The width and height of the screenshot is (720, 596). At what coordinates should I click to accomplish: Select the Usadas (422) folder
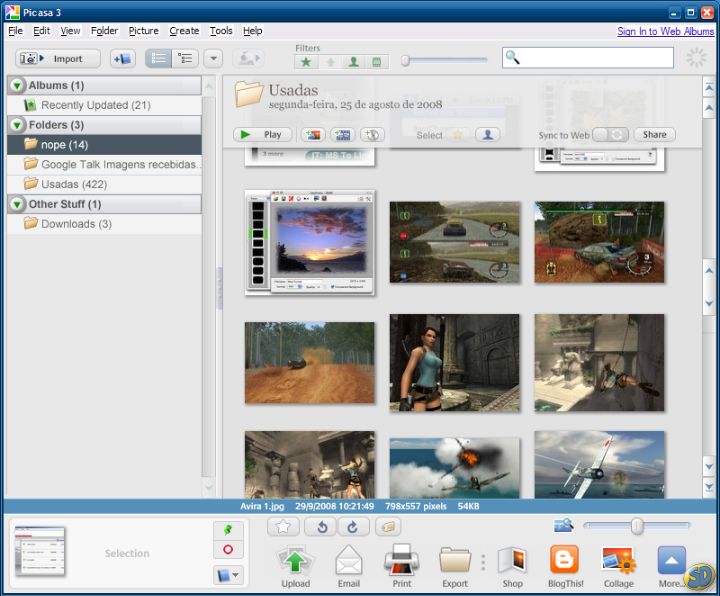click(x=104, y=184)
